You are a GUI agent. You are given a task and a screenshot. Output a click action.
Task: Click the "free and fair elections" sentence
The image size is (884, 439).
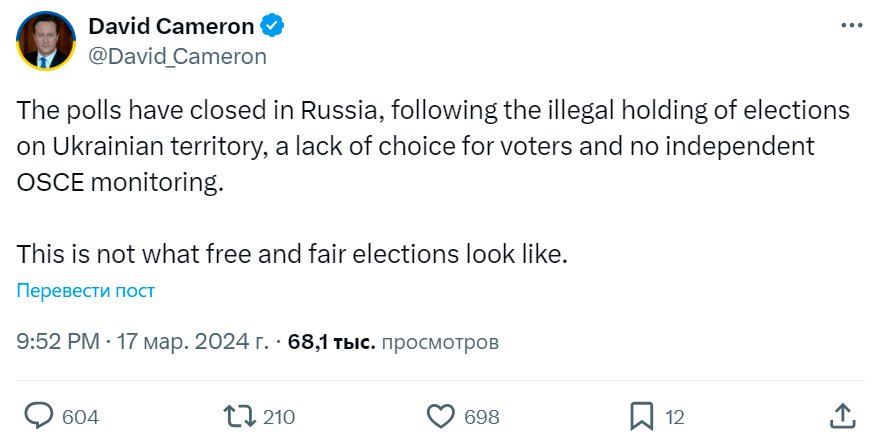(293, 254)
